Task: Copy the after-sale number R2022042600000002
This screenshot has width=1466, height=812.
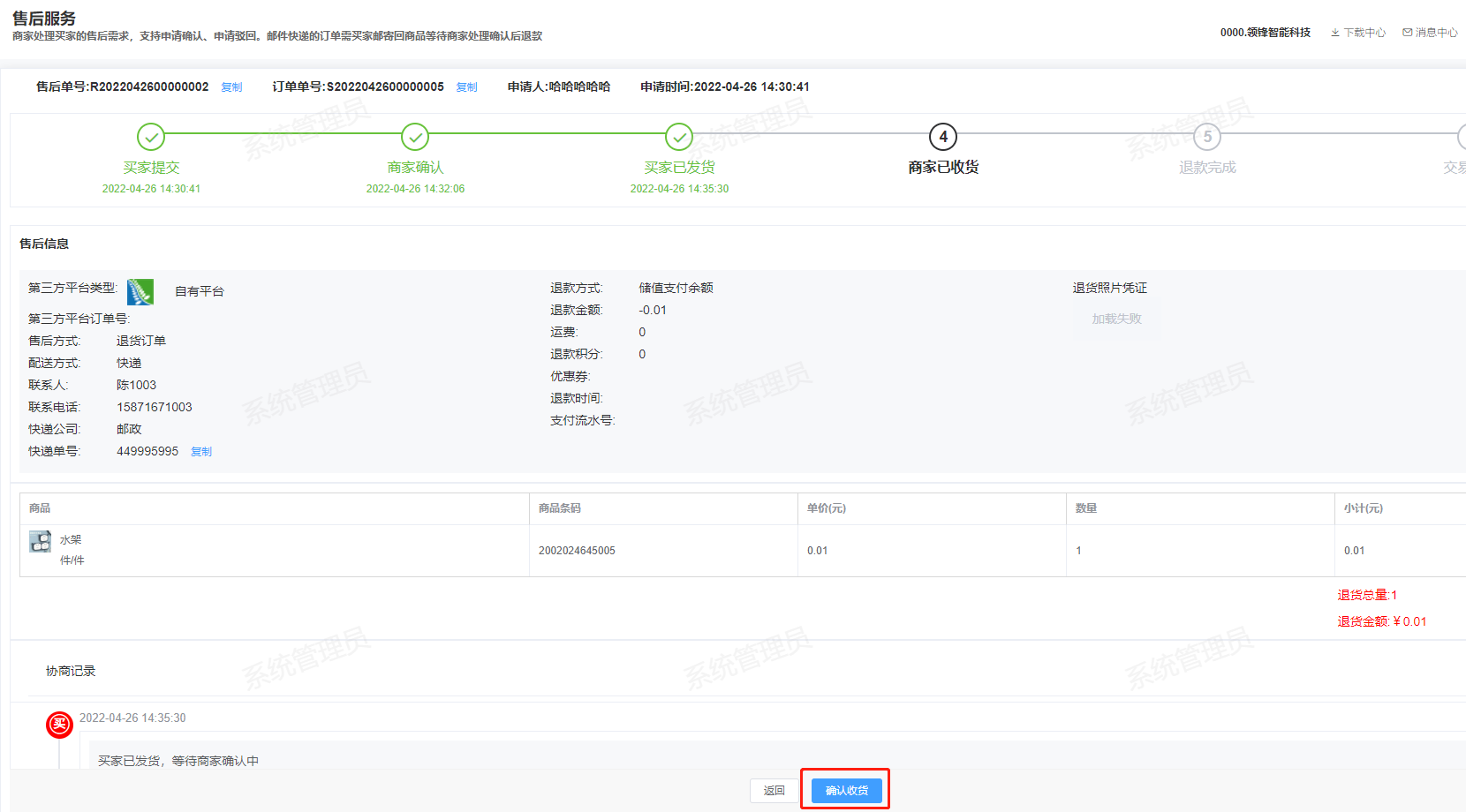Action: 231,87
